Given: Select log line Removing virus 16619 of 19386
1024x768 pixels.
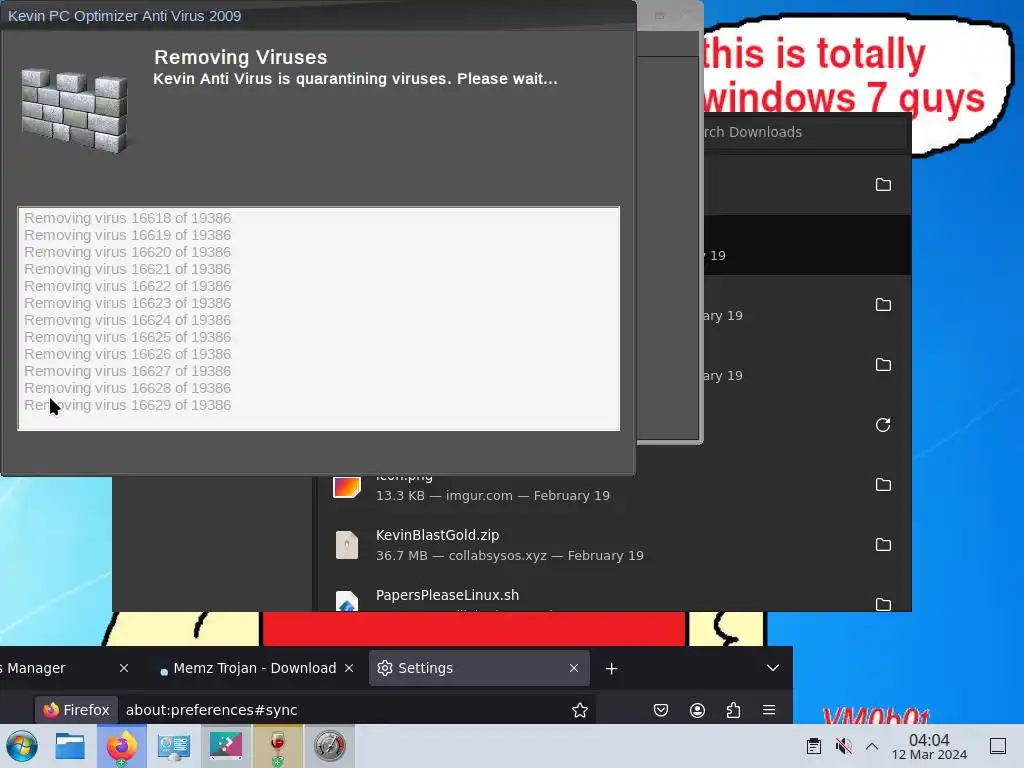Looking at the screenshot, I should (x=127, y=235).
